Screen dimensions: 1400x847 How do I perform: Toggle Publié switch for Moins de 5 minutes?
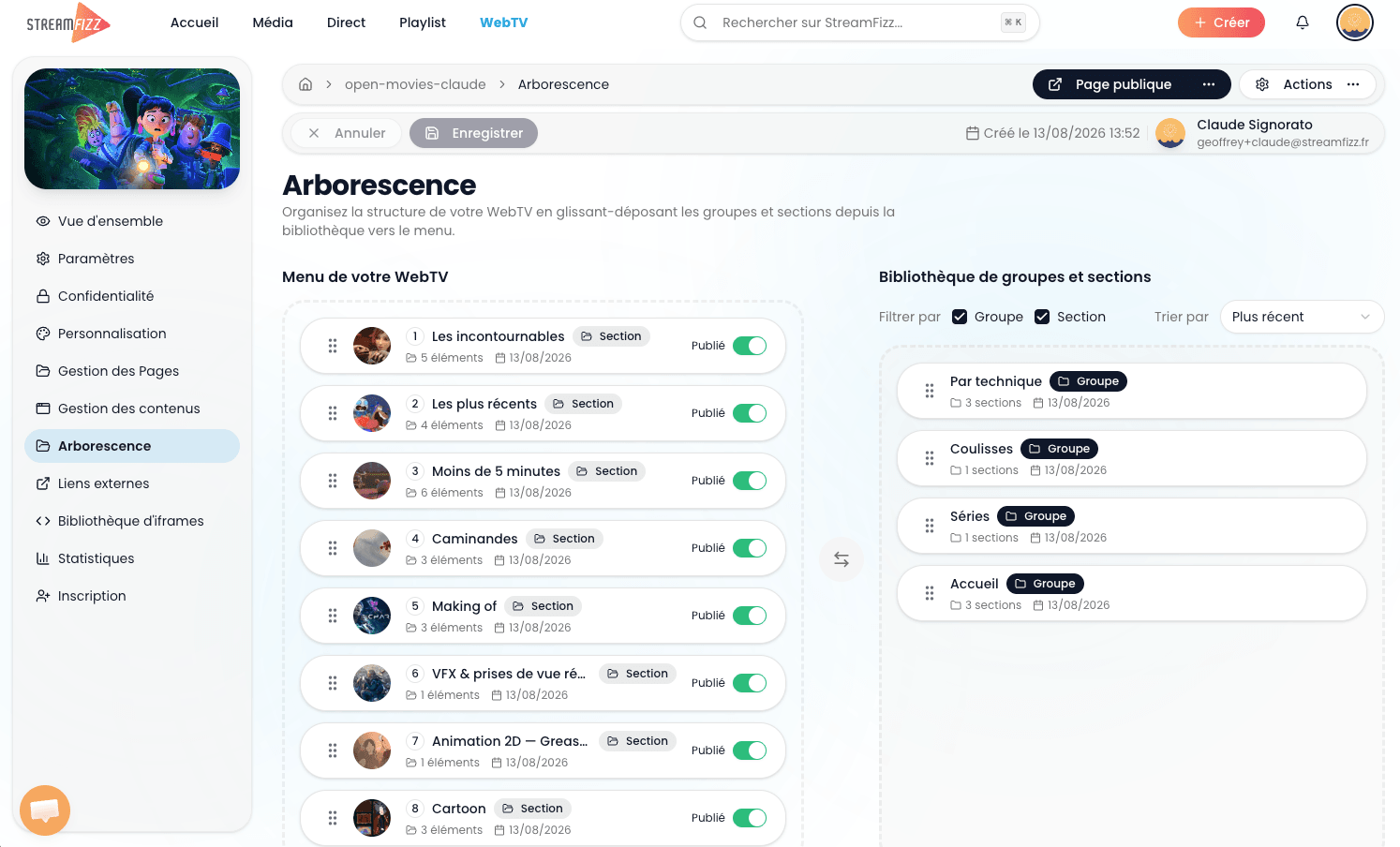pos(750,481)
